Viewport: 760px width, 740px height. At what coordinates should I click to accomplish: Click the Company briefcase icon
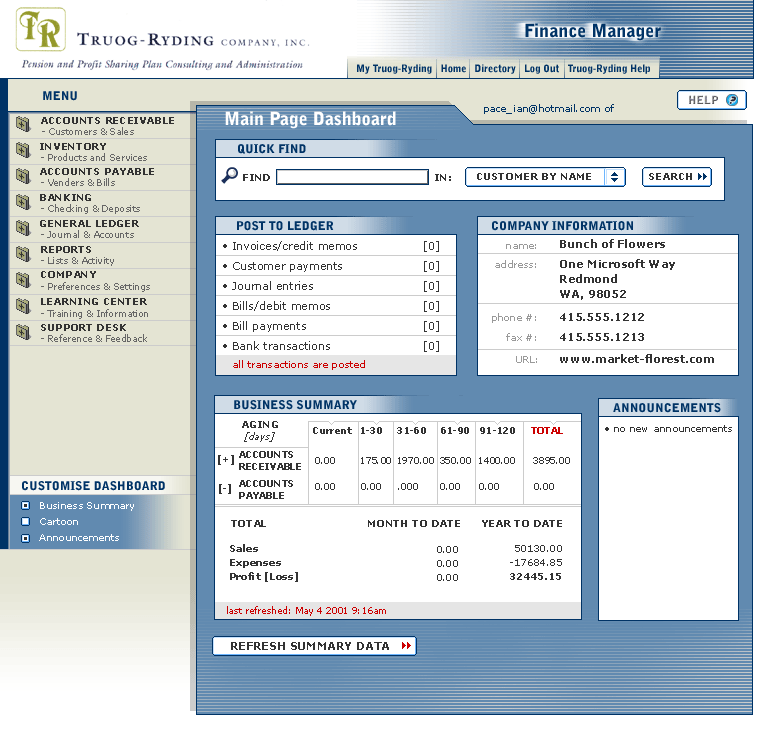click(23, 280)
